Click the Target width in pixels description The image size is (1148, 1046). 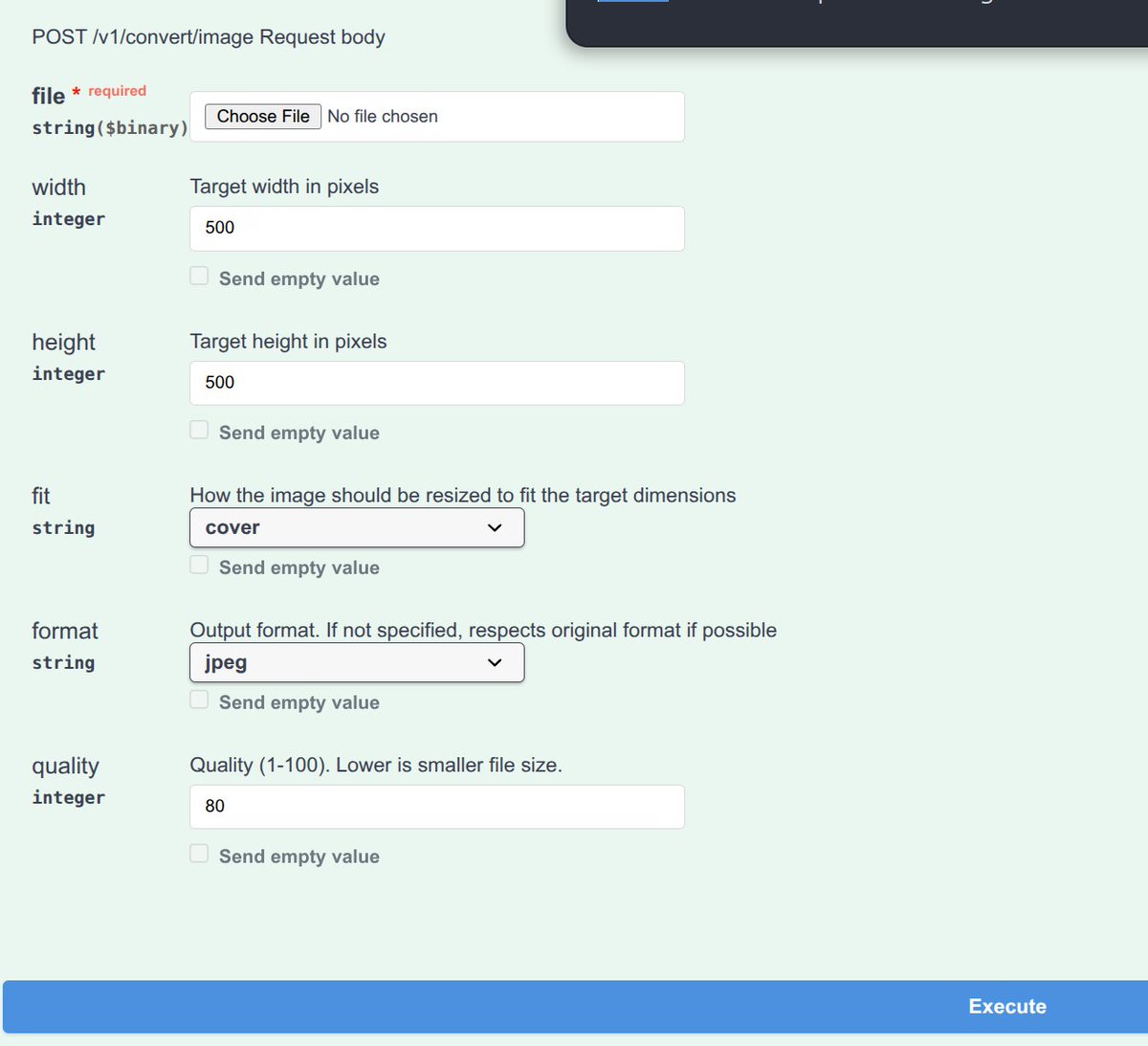[x=284, y=186]
